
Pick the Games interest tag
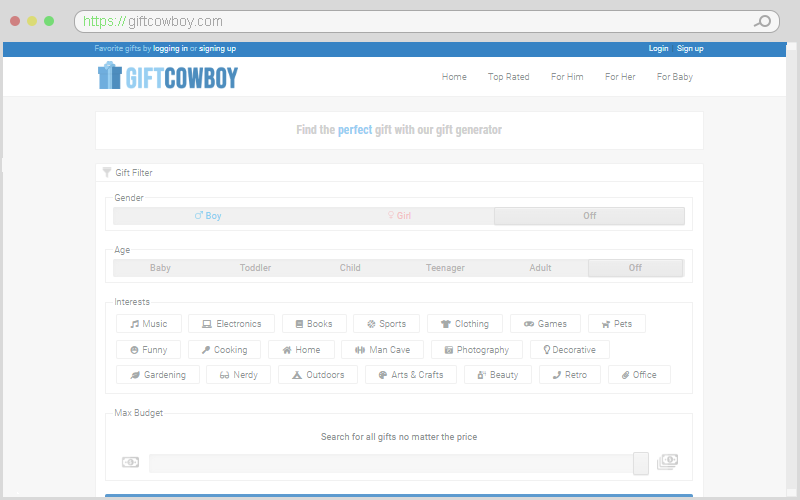545,324
